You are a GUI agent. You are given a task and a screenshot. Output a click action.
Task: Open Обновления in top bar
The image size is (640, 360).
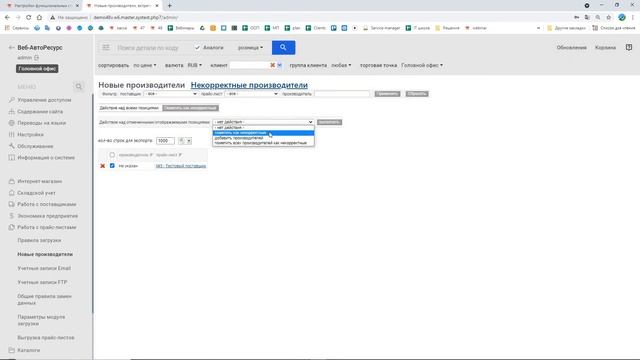point(571,47)
